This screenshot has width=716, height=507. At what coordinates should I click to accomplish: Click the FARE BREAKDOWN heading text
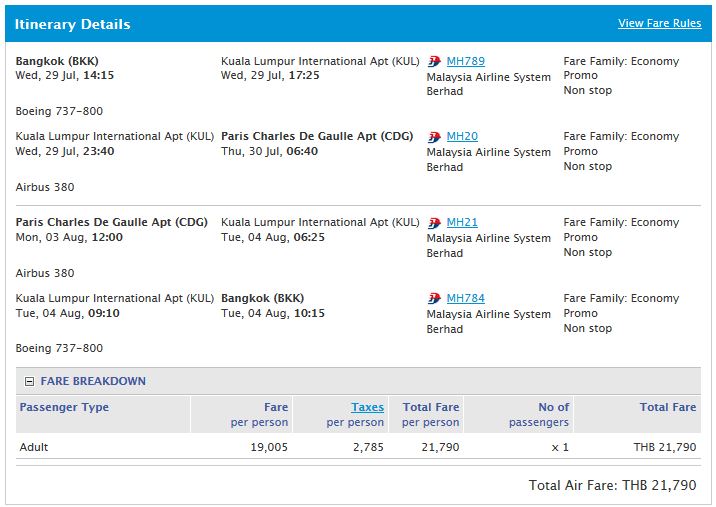click(x=93, y=381)
